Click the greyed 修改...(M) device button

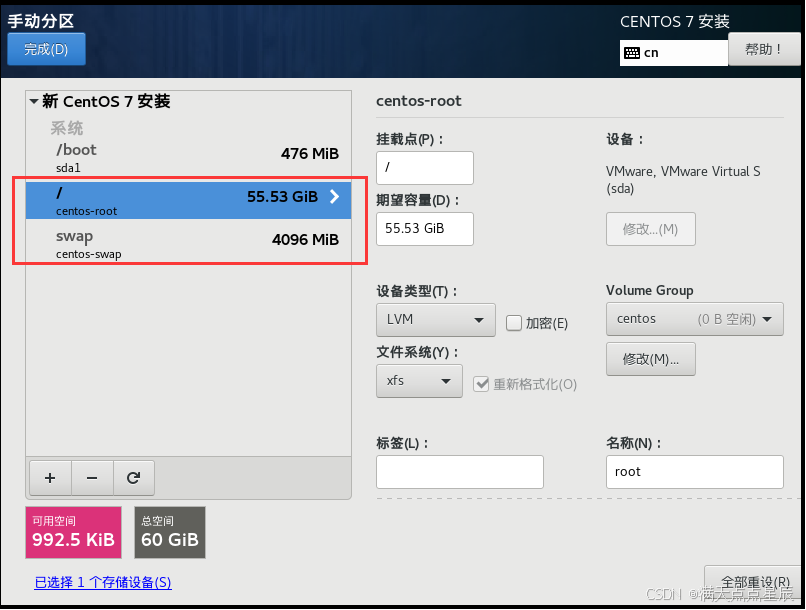651,229
